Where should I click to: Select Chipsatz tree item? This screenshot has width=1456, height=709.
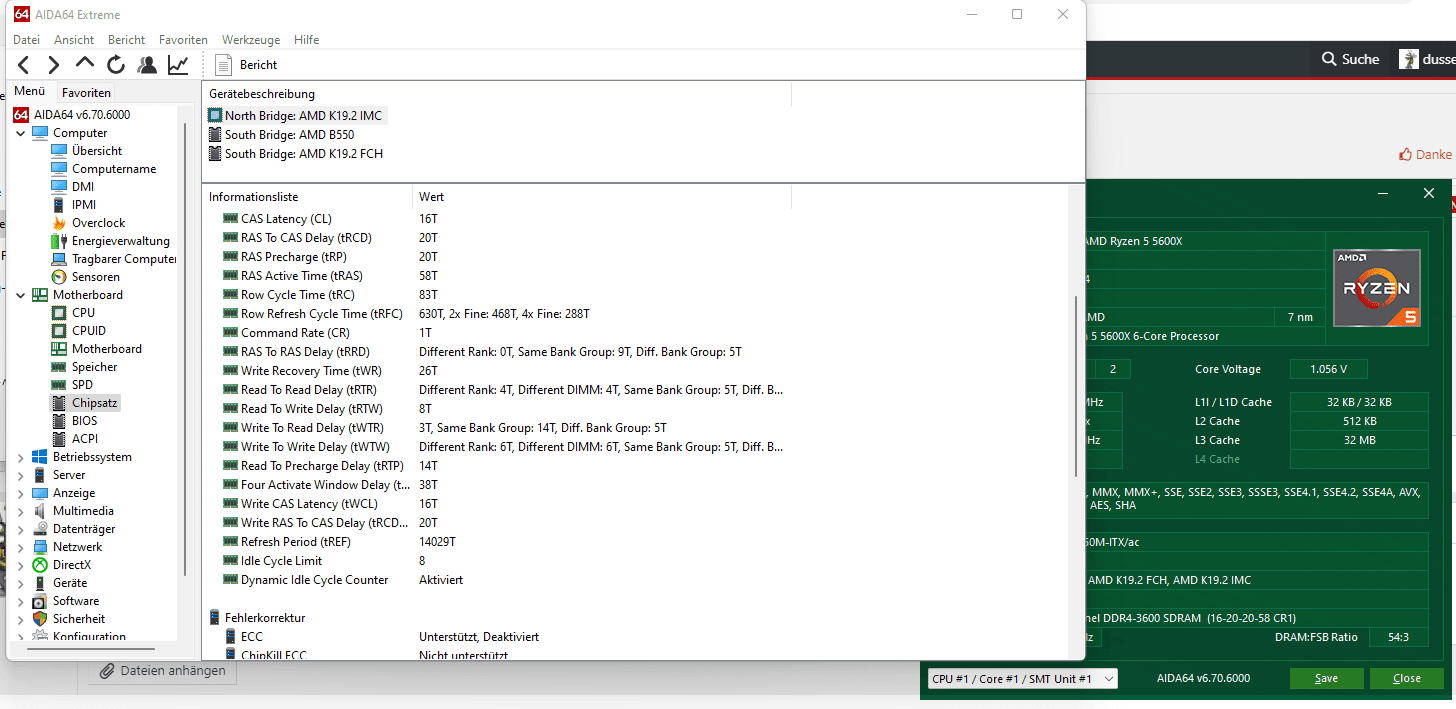coord(95,403)
